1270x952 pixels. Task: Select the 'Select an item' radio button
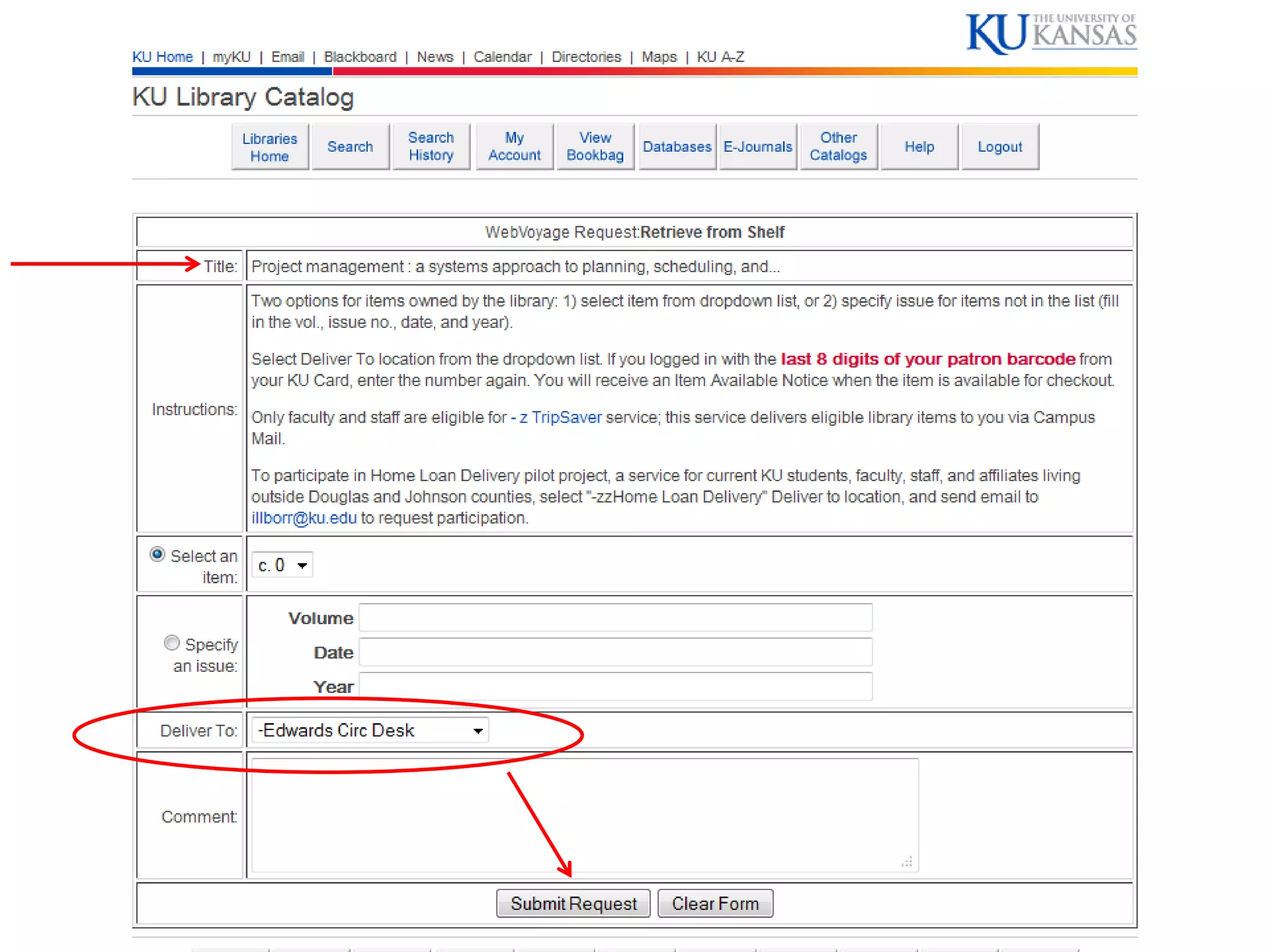pos(158,554)
